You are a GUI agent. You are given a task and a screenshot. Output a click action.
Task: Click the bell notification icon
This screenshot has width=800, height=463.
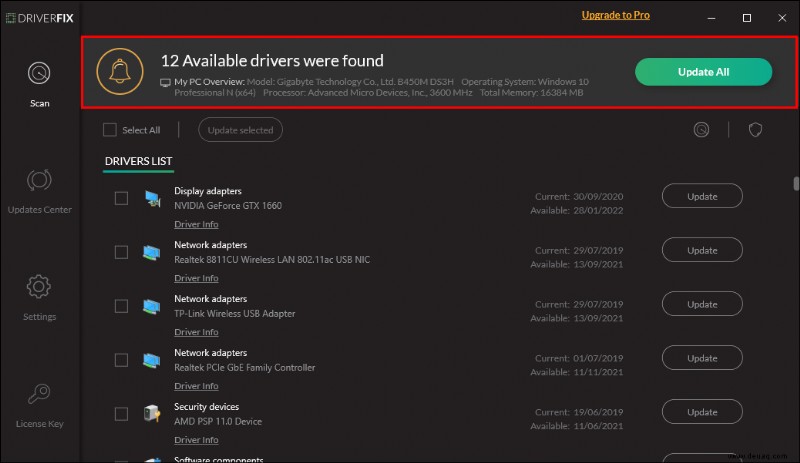click(120, 71)
